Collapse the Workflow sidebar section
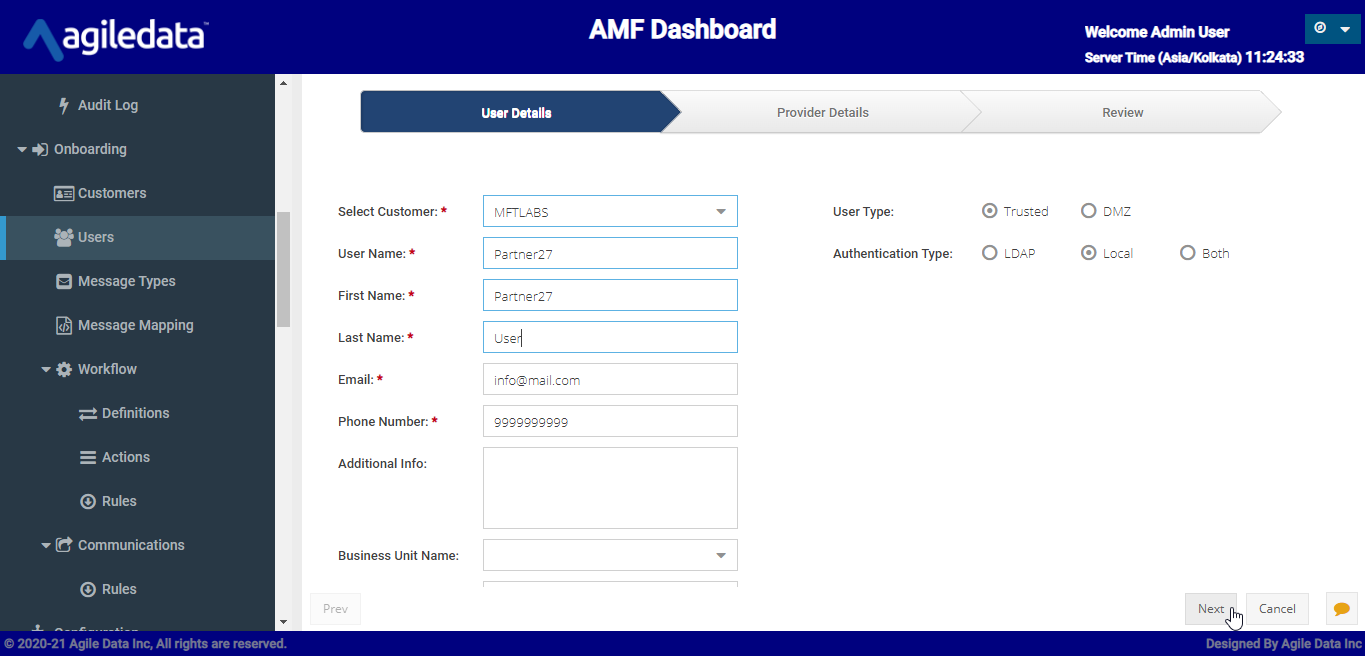This screenshot has width=1365, height=656. coord(46,369)
